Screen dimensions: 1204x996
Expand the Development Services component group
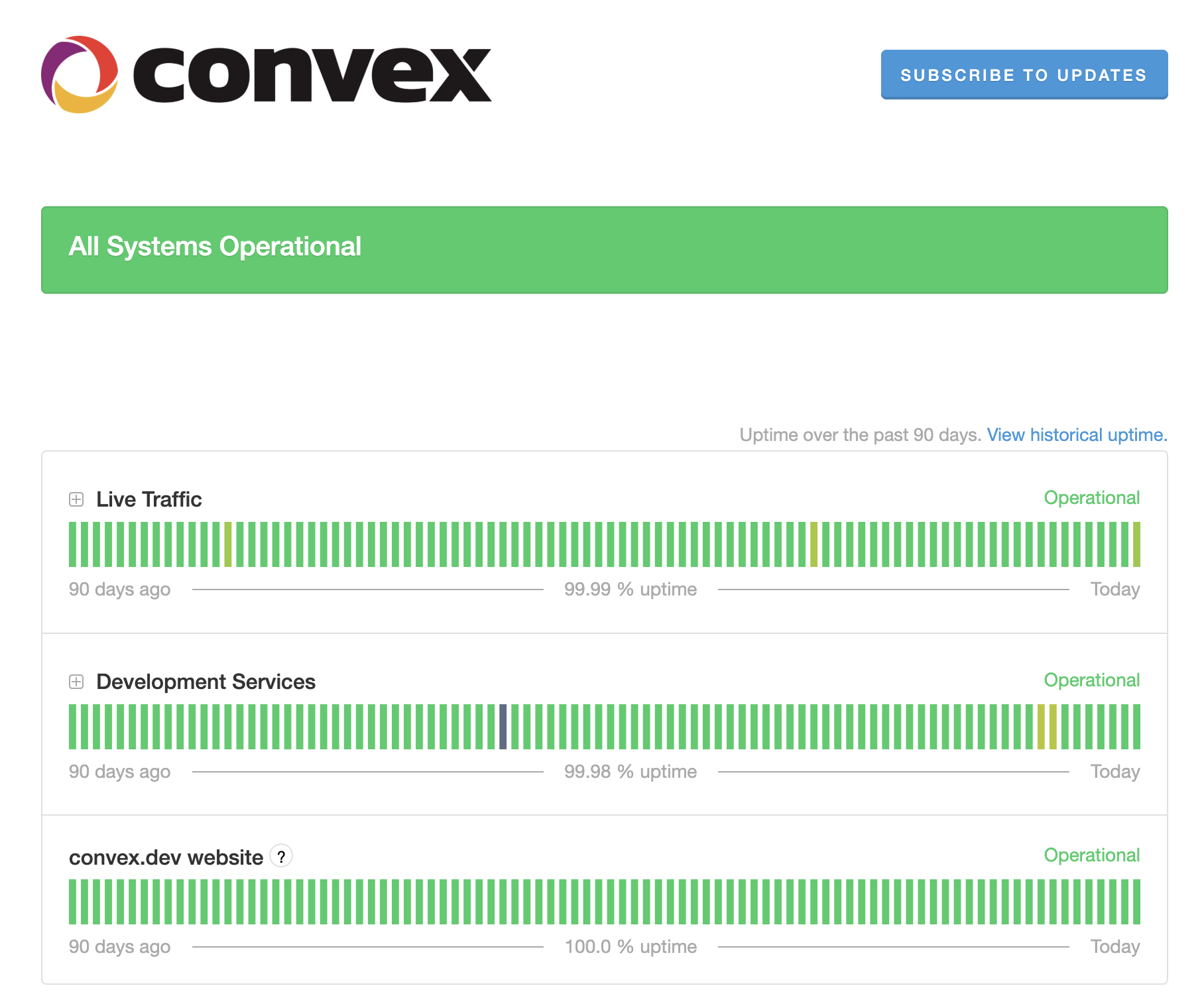coord(76,682)
